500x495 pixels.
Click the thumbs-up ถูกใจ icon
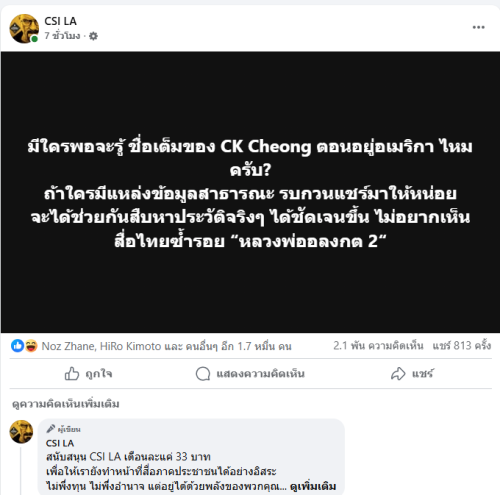pyautogui.click(x=72, y=374)
